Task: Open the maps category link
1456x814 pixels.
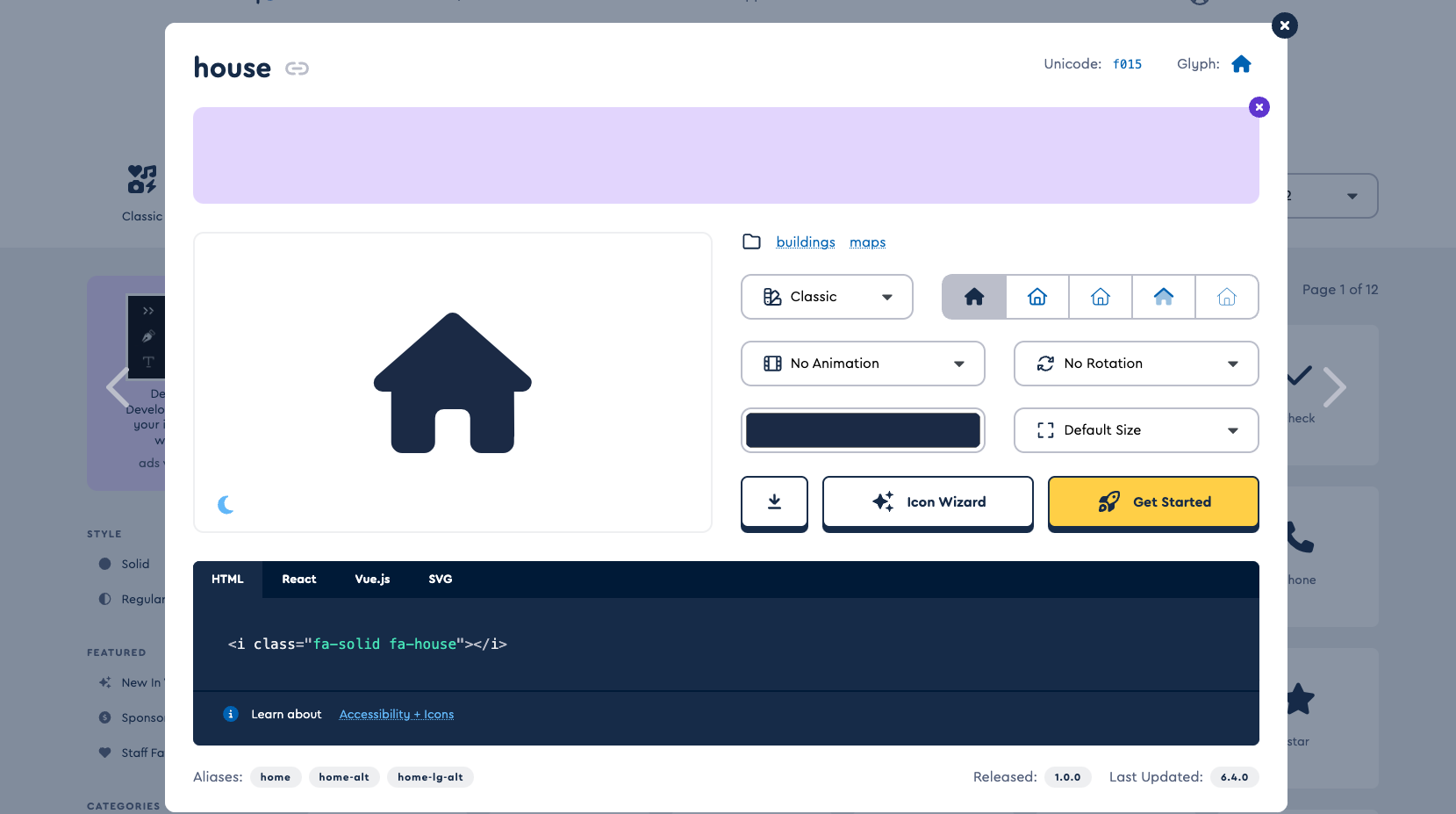Action: 867,242
